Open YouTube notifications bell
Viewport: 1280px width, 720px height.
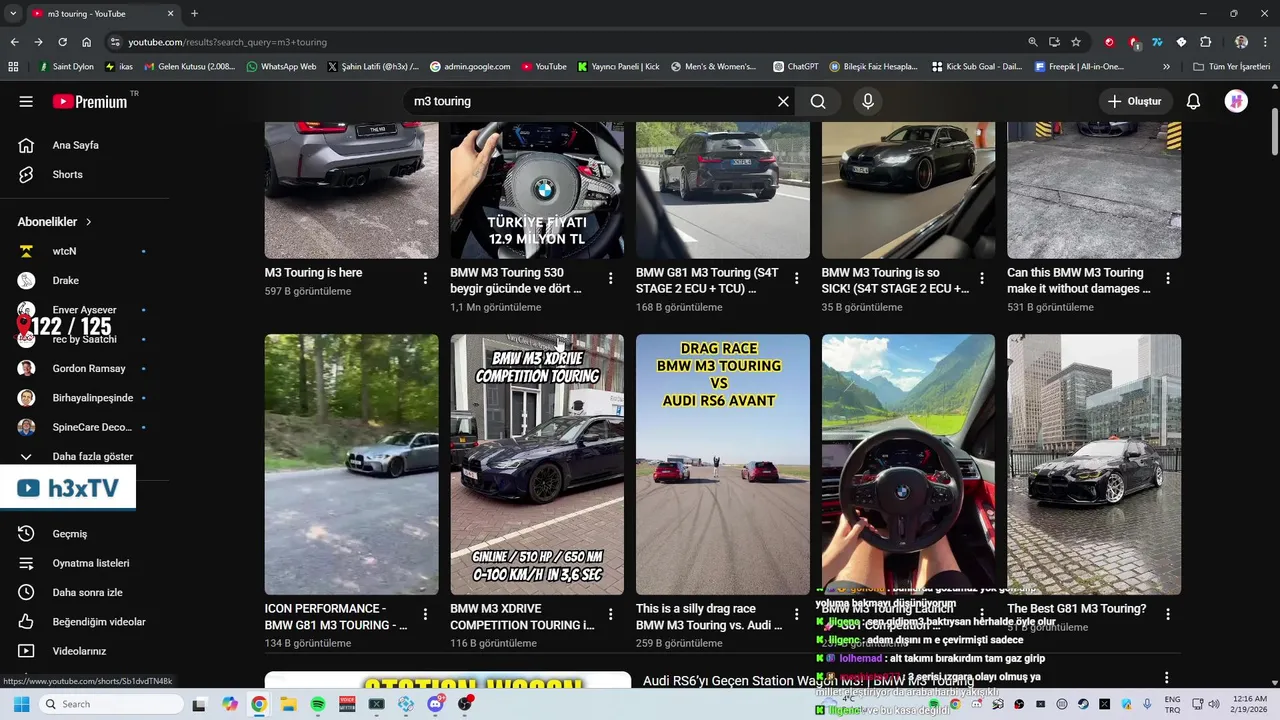pyautogui.click(x=1193, y=101)
